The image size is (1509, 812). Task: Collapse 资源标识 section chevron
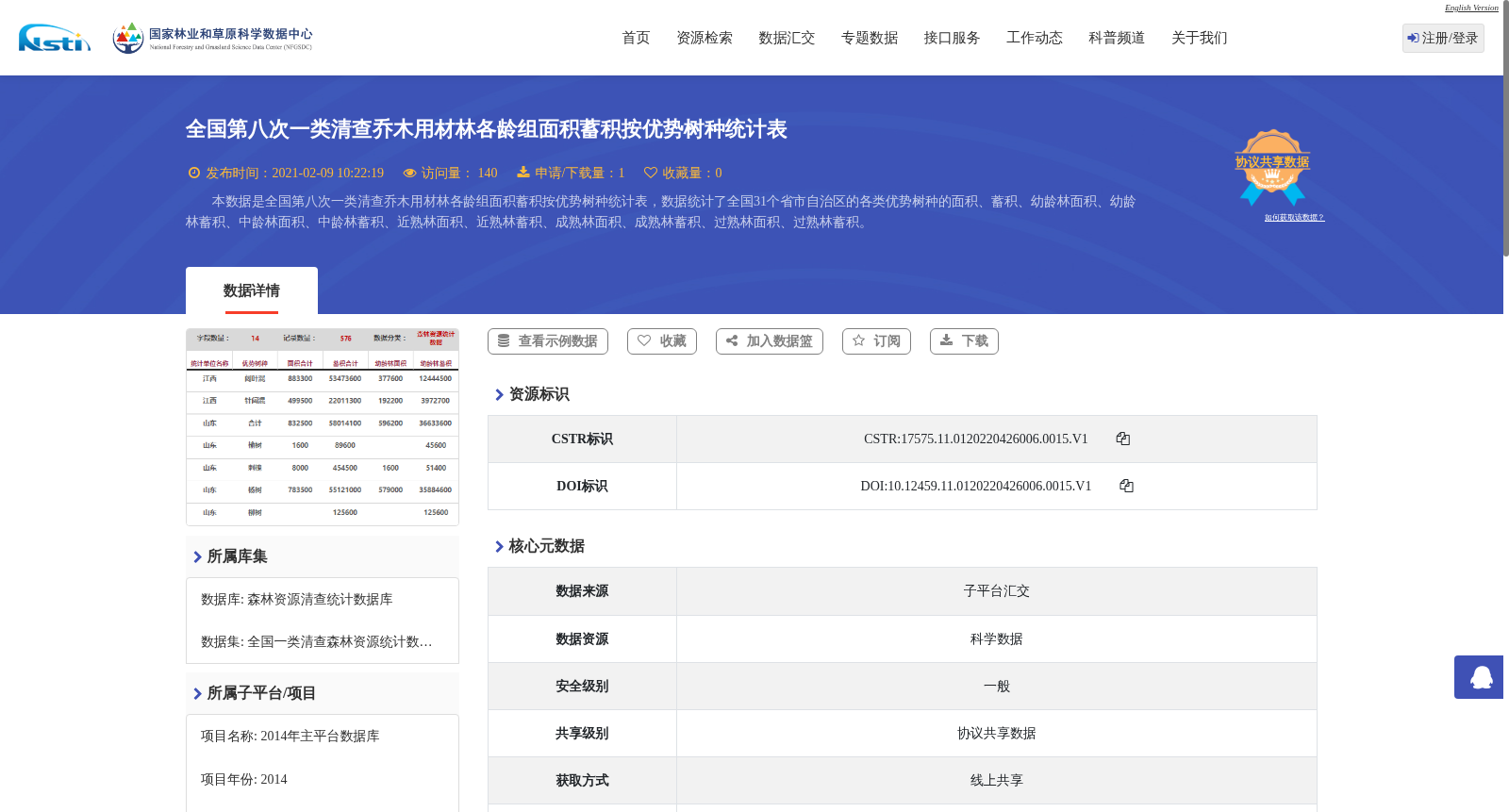tap(499, 395)
